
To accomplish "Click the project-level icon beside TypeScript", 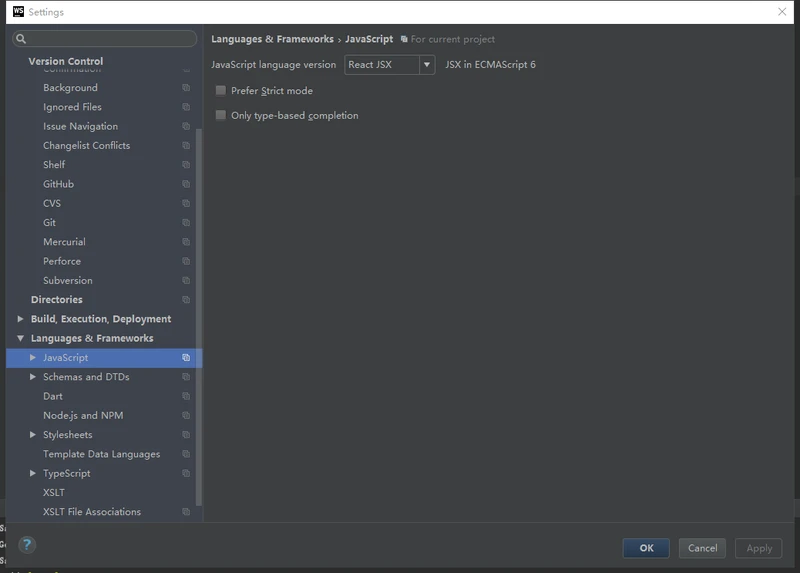I will click(x=186, y=474).
